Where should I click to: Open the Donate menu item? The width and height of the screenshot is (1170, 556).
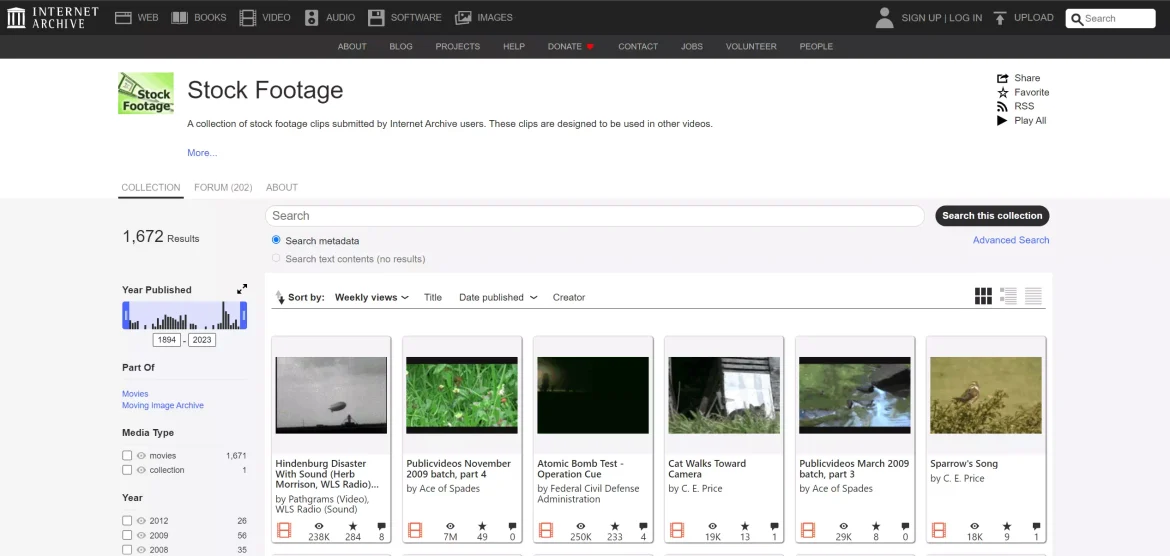pyautogui.click(x=571, y=46)
